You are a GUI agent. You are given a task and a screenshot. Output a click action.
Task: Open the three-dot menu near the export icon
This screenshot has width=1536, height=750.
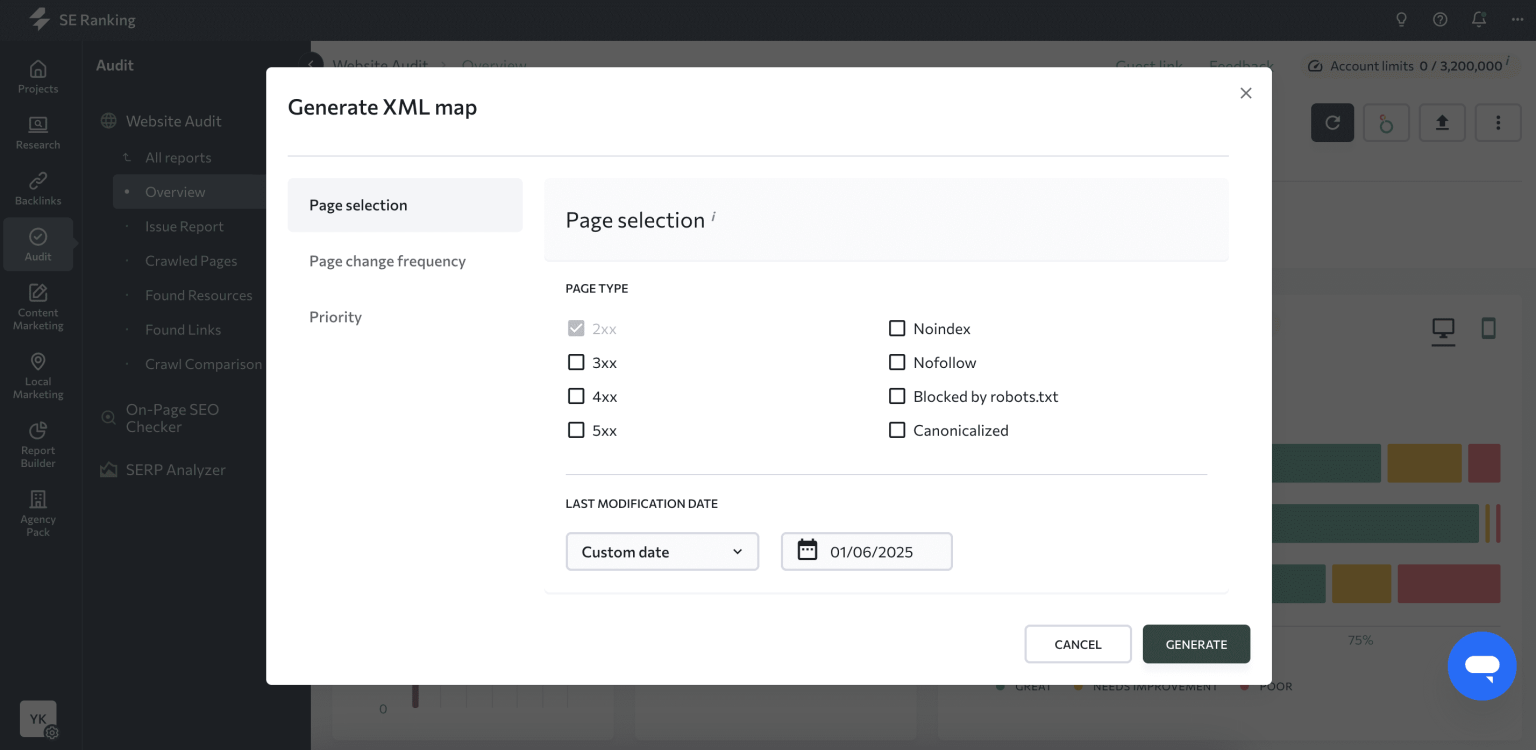click(x=1498, y=122)
